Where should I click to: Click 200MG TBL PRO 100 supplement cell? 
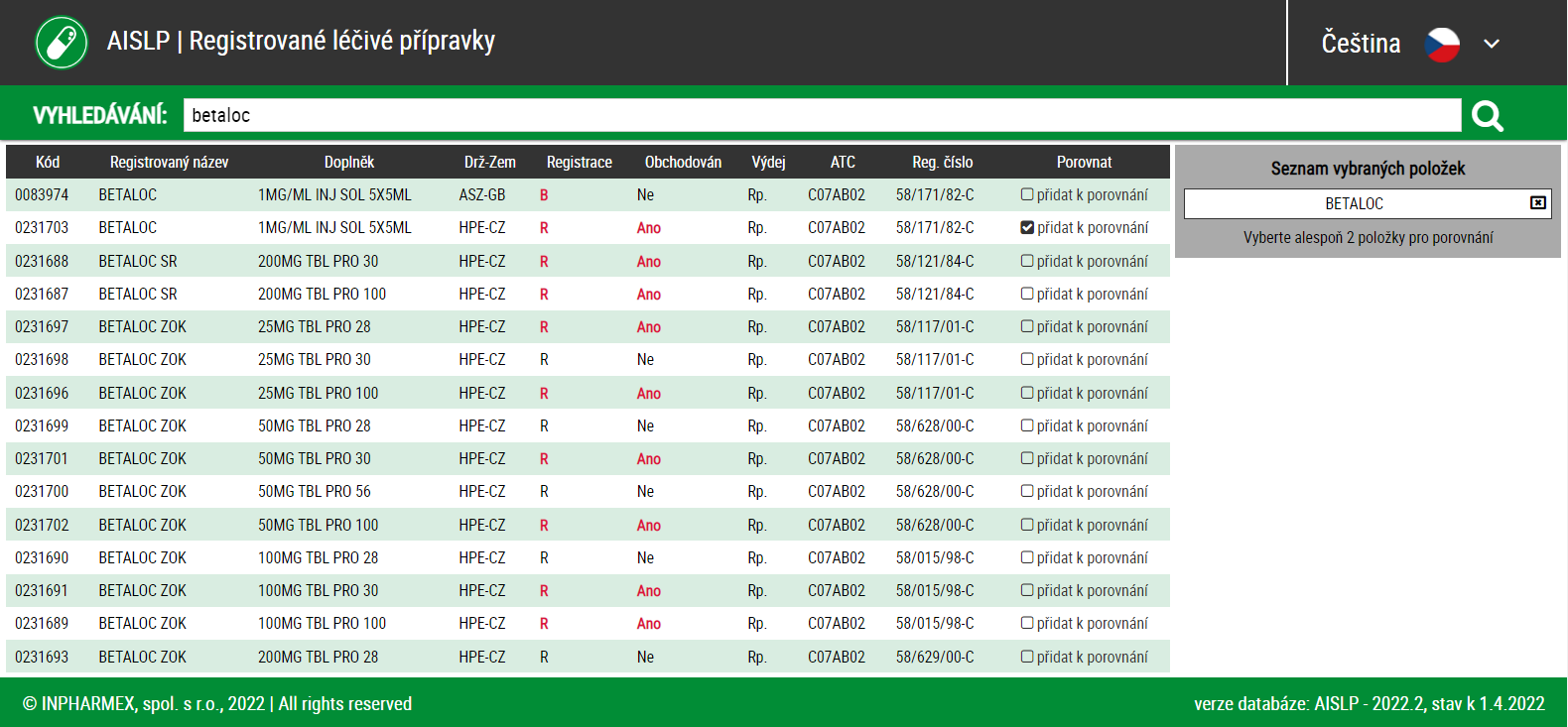(322, 294)
